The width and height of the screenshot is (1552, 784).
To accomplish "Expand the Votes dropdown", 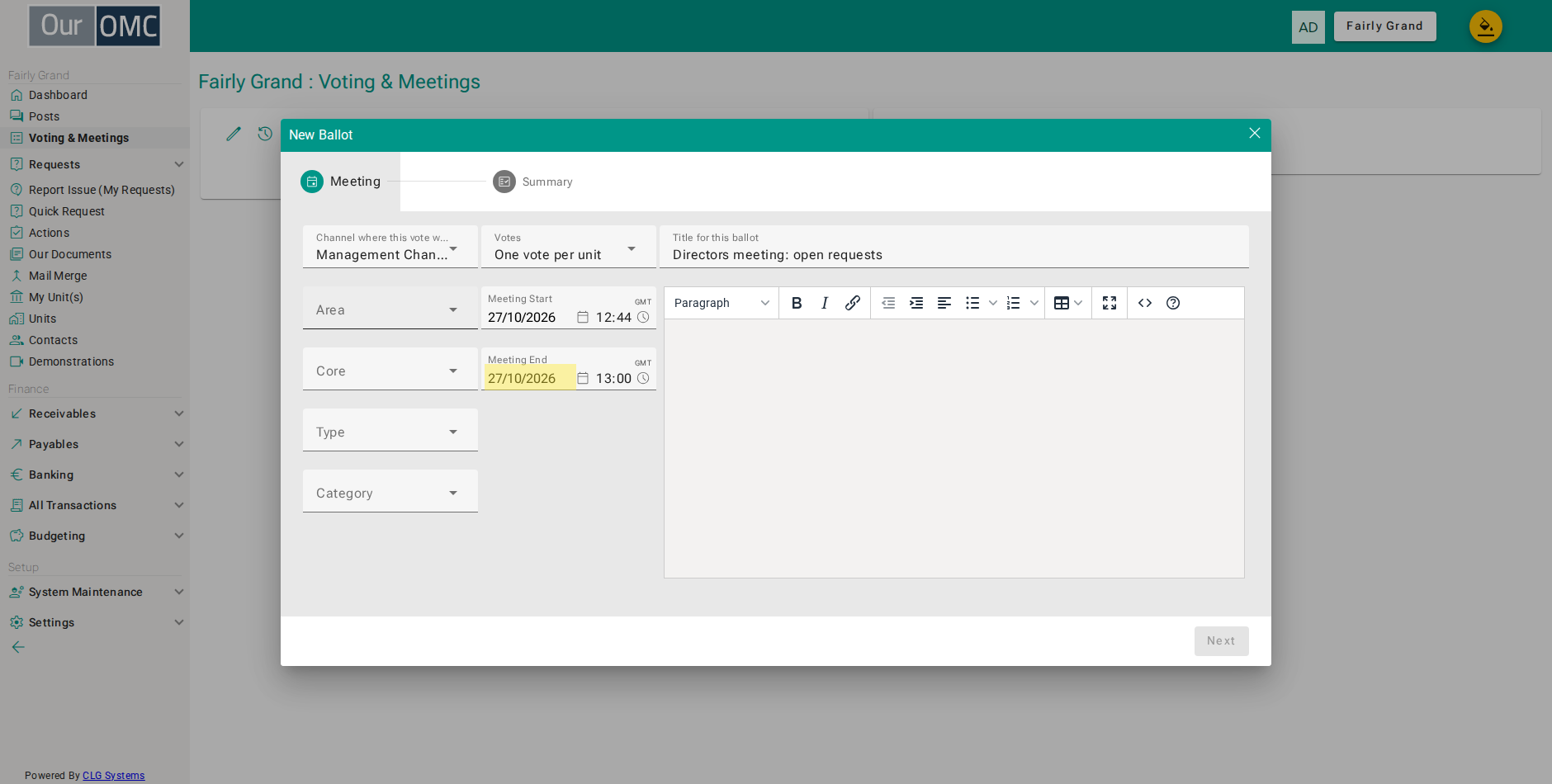I will click(x=569, y=247).
